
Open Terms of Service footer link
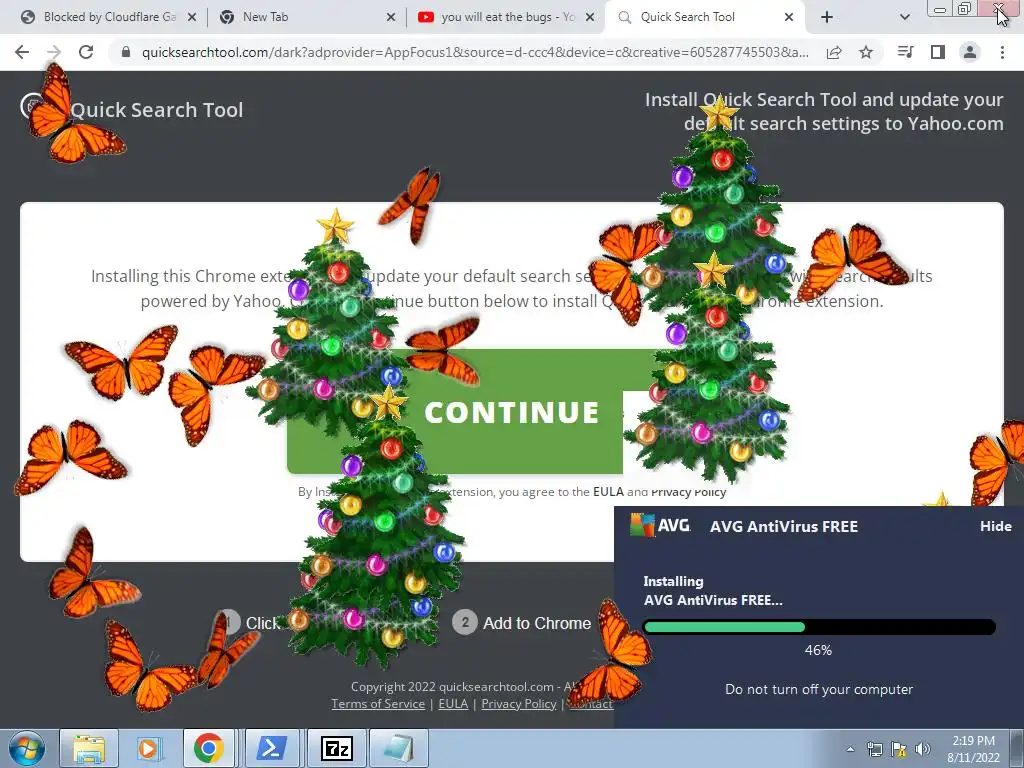378,703
